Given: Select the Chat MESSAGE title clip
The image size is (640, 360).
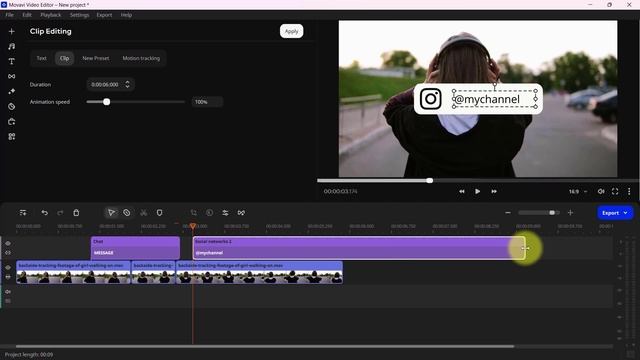Looking at the screenshot, I should 135,248.
